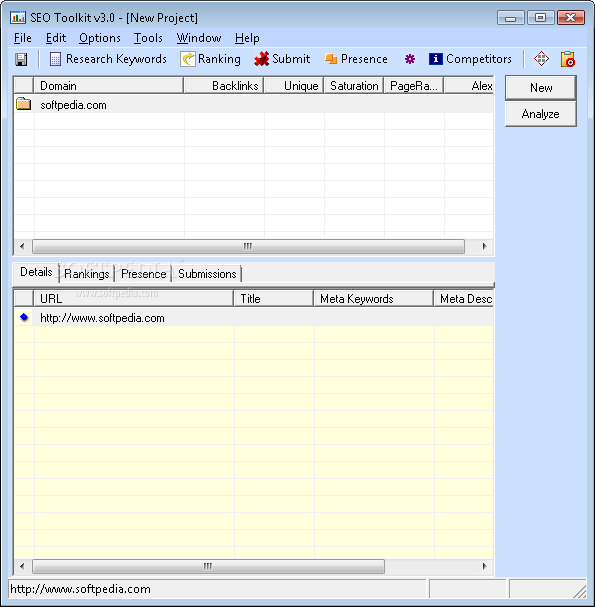This screenshot has height=607, width=595.
Task: Open the Presence tool
Action: [356, 59]
